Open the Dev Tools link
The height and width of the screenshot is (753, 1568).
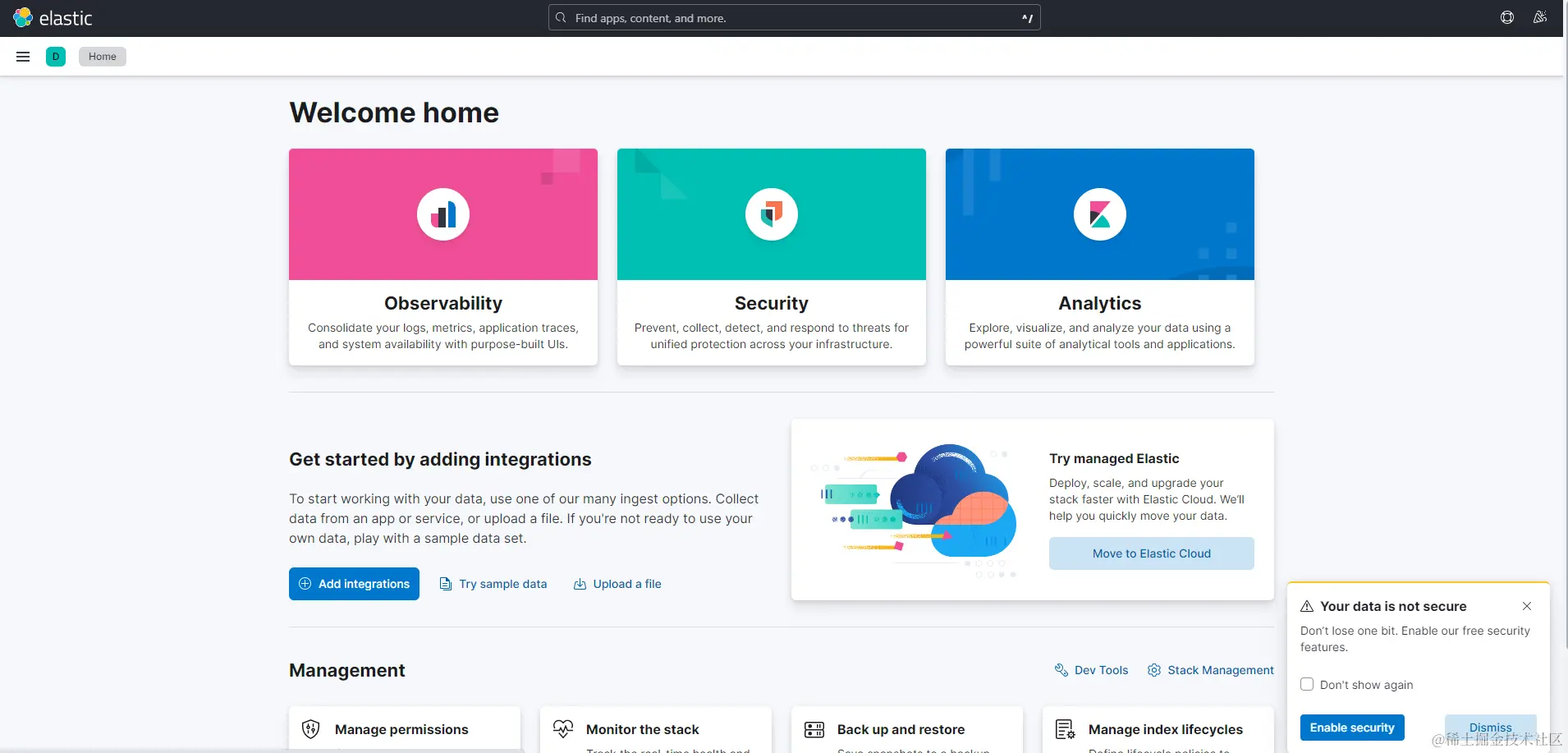1092,670
